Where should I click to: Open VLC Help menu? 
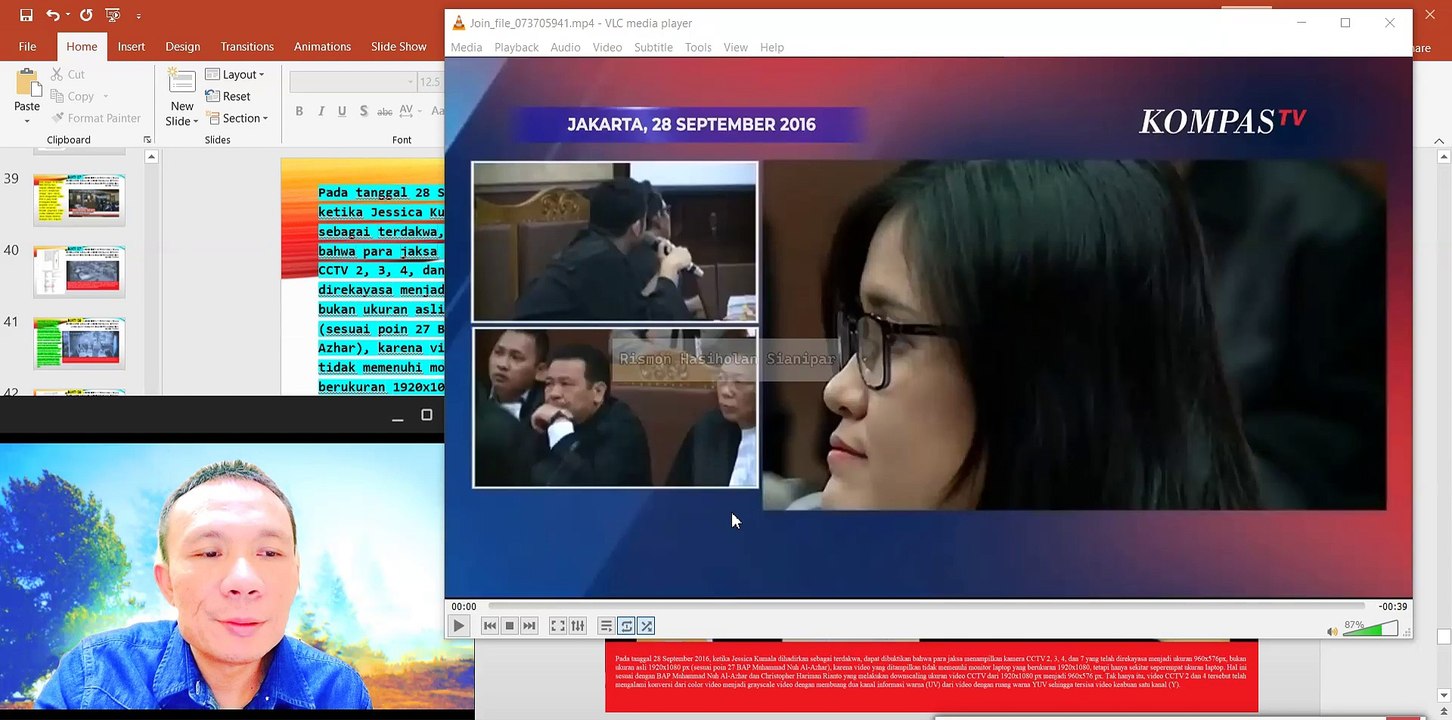click(x=772, y=47)
